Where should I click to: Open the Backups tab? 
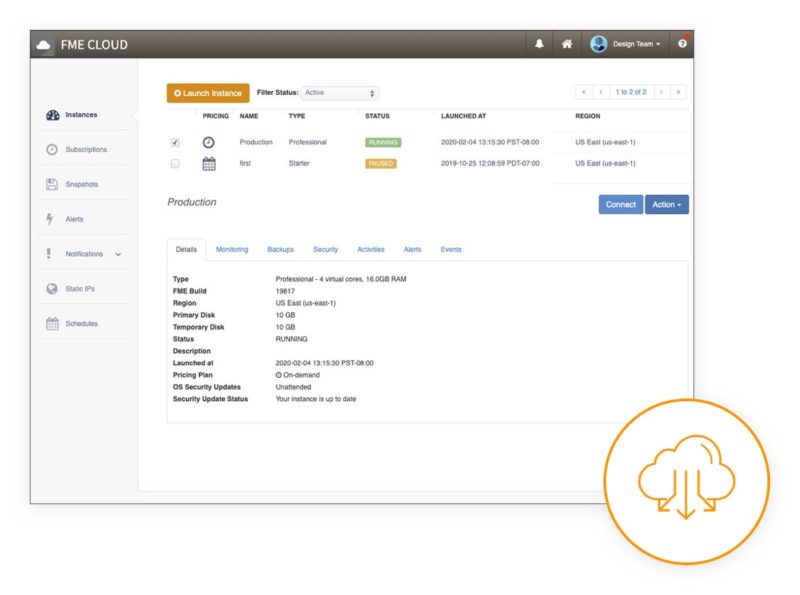coord(281,249)
